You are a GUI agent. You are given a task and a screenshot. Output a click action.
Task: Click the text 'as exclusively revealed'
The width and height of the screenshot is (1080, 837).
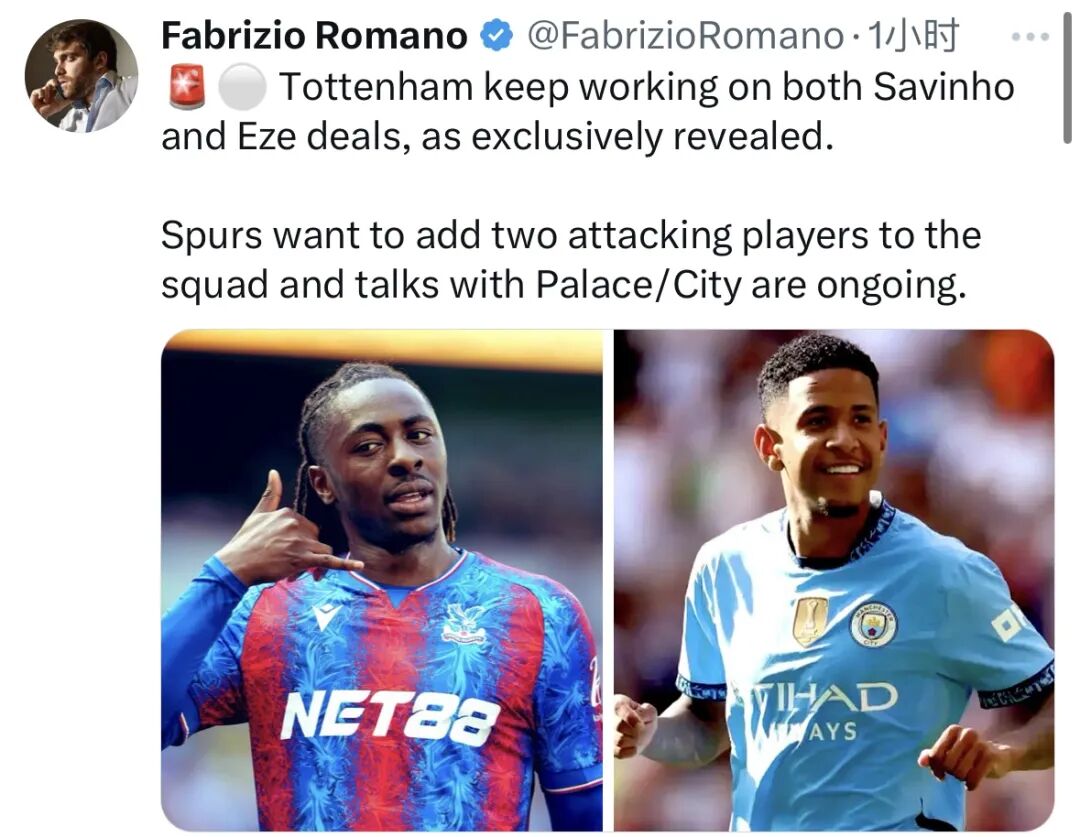pos(622,136)
